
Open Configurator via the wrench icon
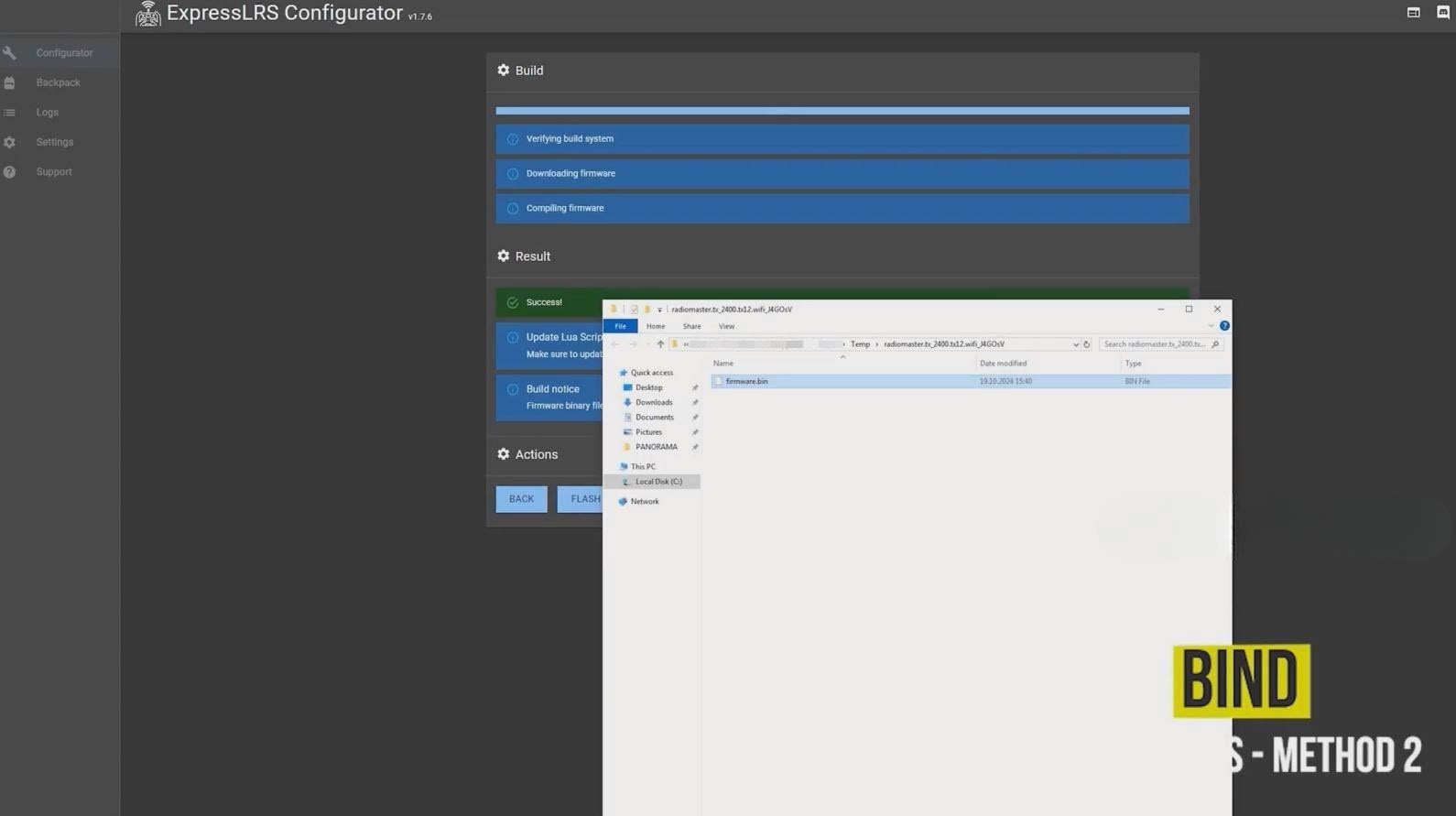click(10, 53)
